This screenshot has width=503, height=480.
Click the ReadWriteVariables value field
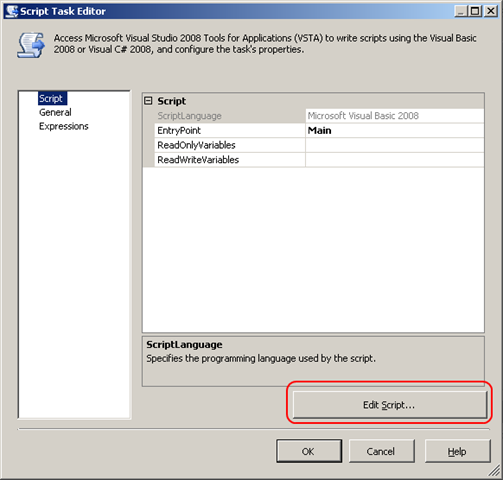click(395, 160)
